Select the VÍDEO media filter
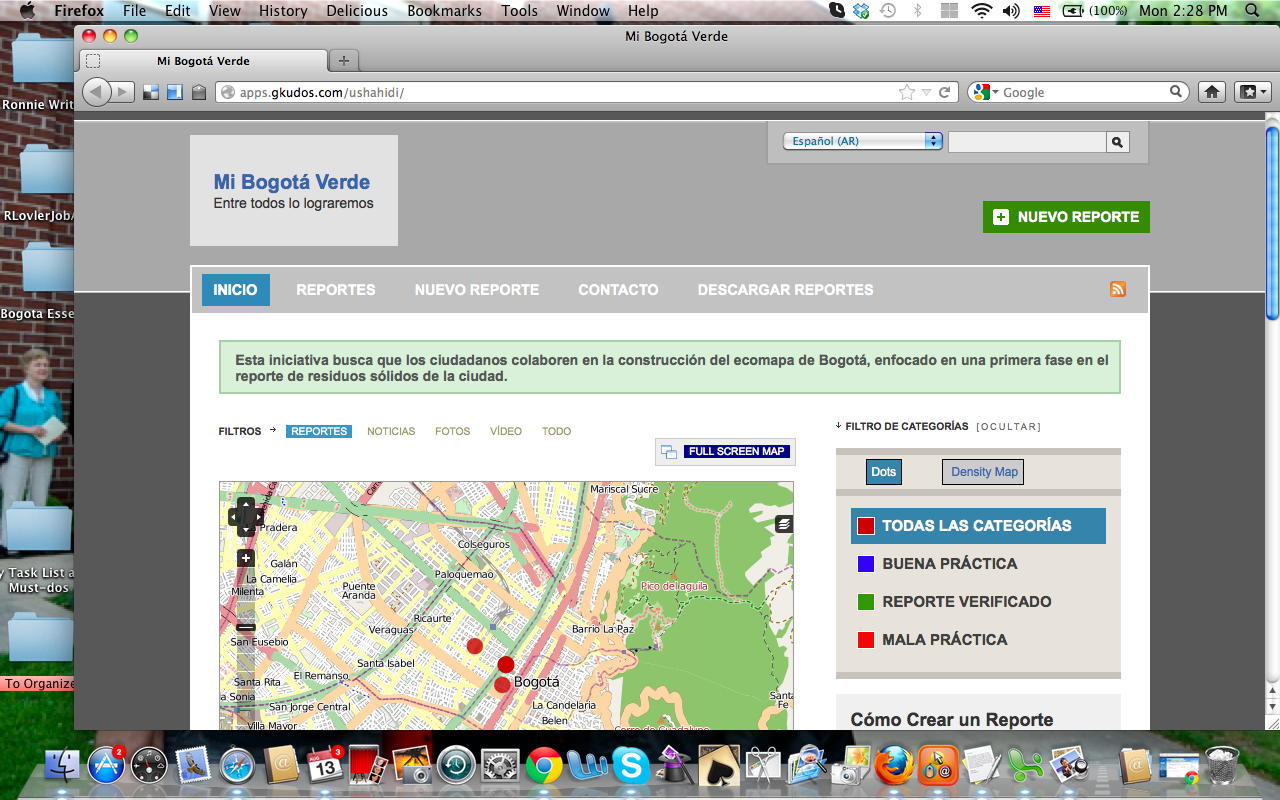 506,431
